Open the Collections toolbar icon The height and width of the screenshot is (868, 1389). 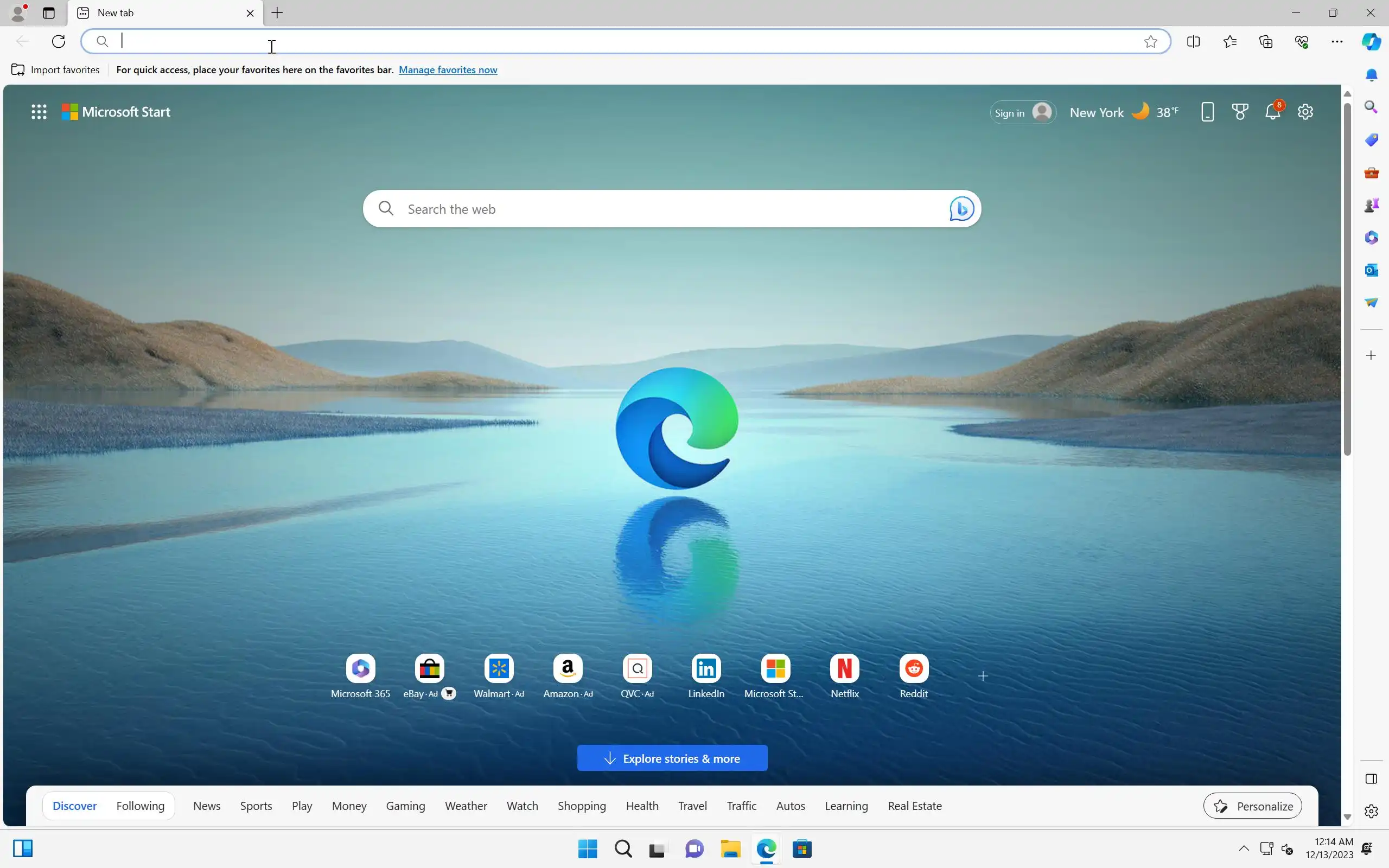tap(1266, 41)
